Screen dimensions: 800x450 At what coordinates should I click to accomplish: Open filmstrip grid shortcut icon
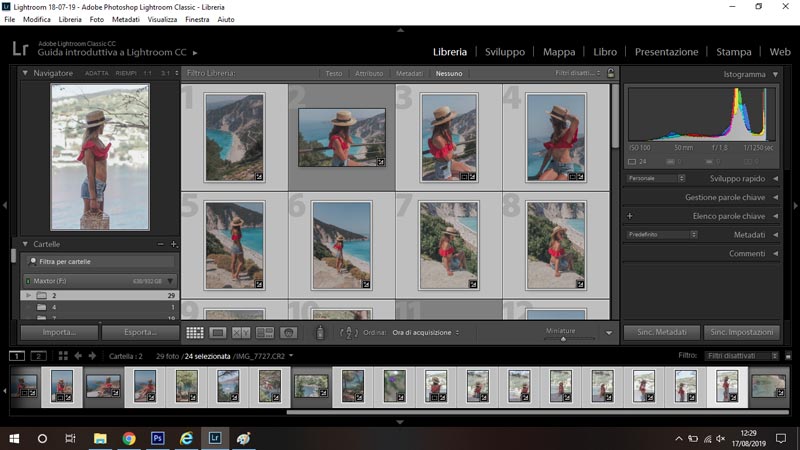(x=63, y=356)
